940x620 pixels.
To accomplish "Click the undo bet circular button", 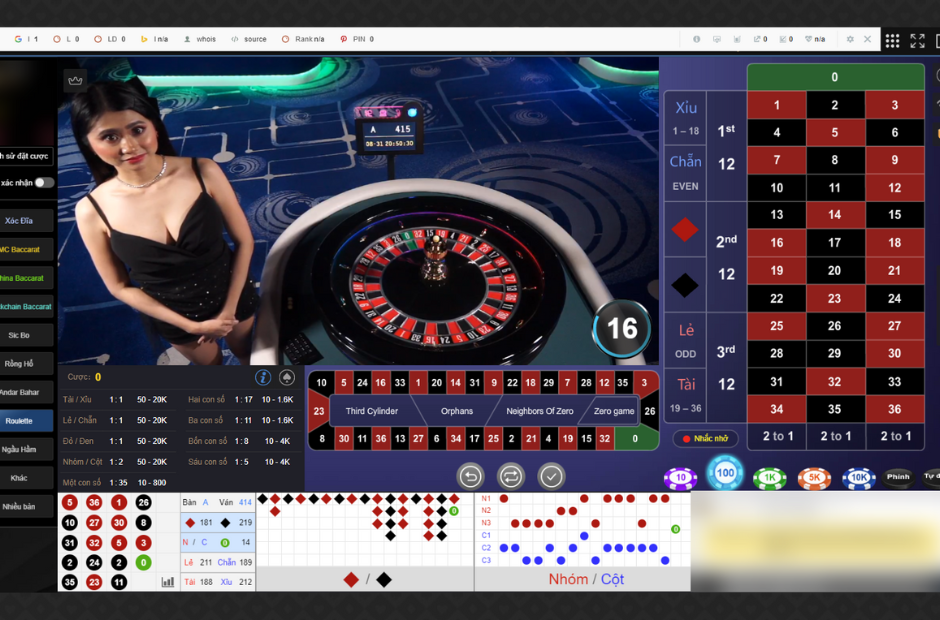I will (x=471, y=477).
